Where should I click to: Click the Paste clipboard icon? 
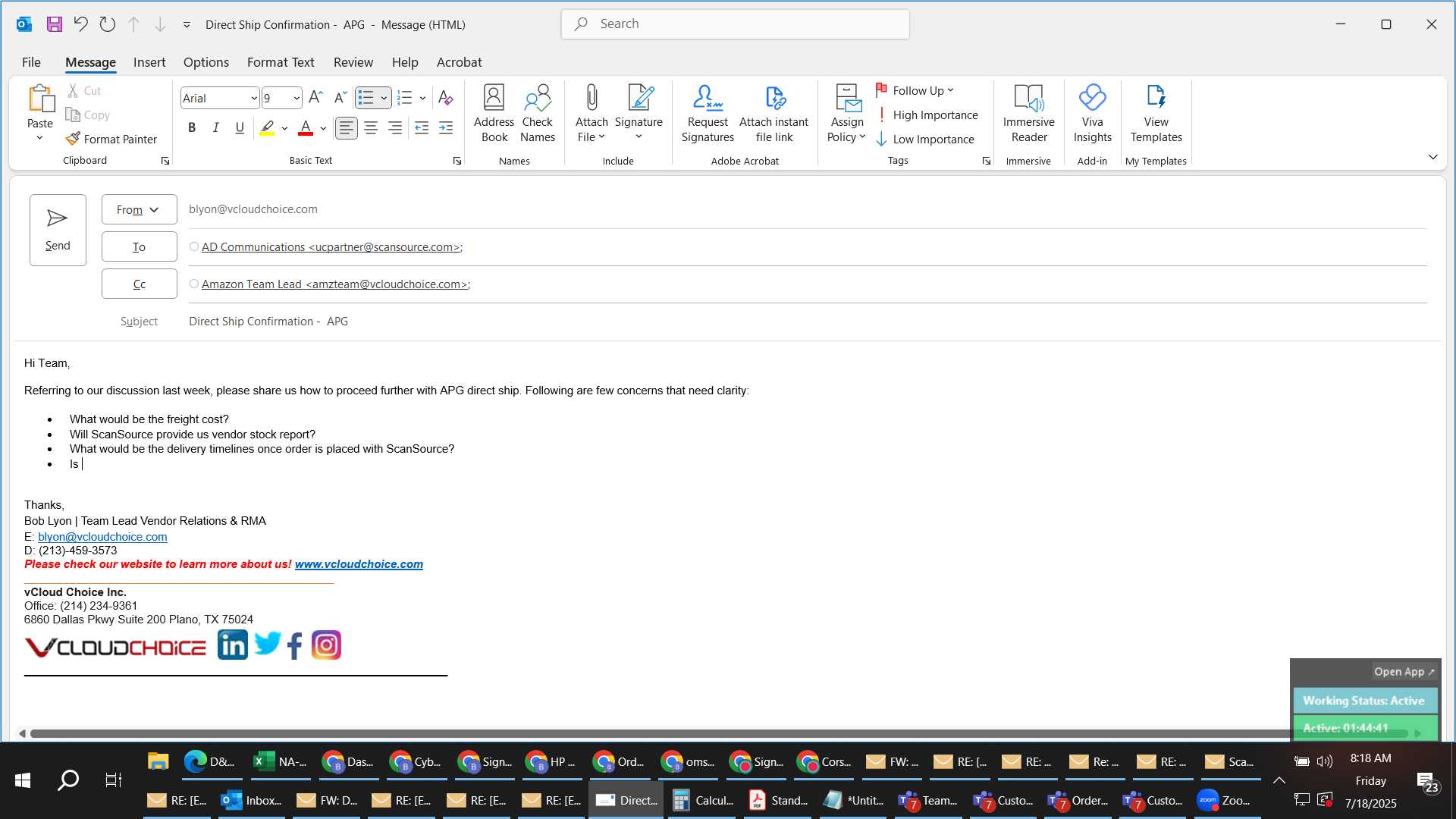point(40,99)
